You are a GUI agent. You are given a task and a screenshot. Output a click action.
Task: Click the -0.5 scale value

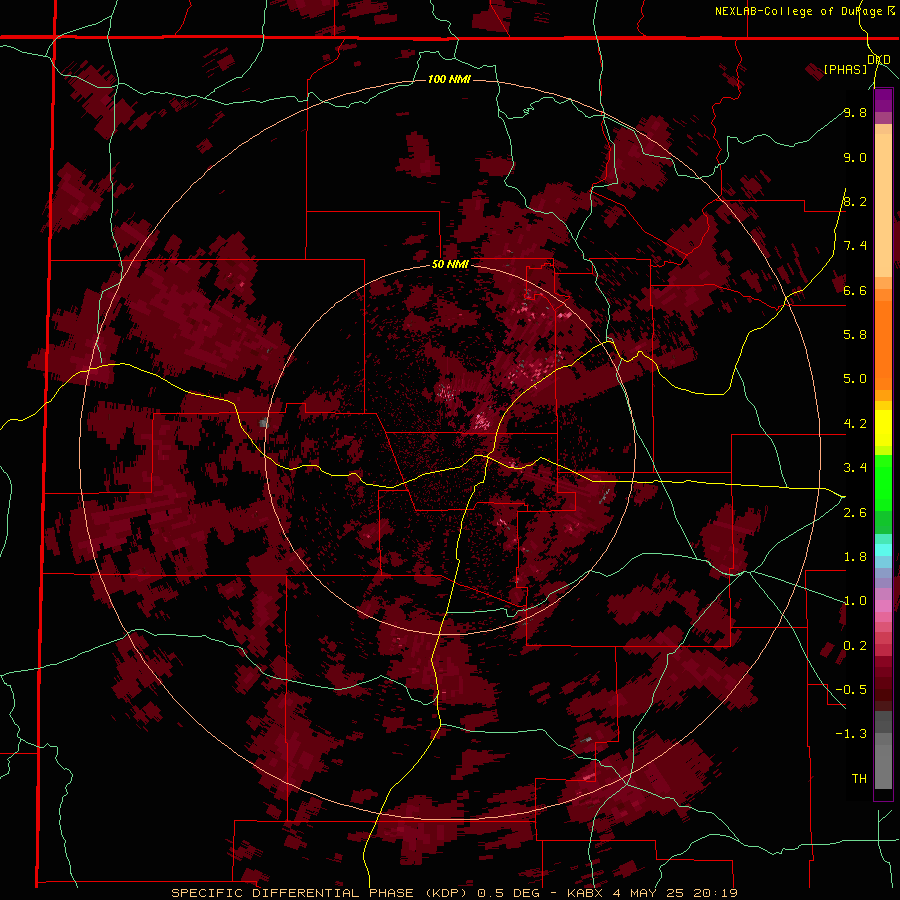point(851,689)
